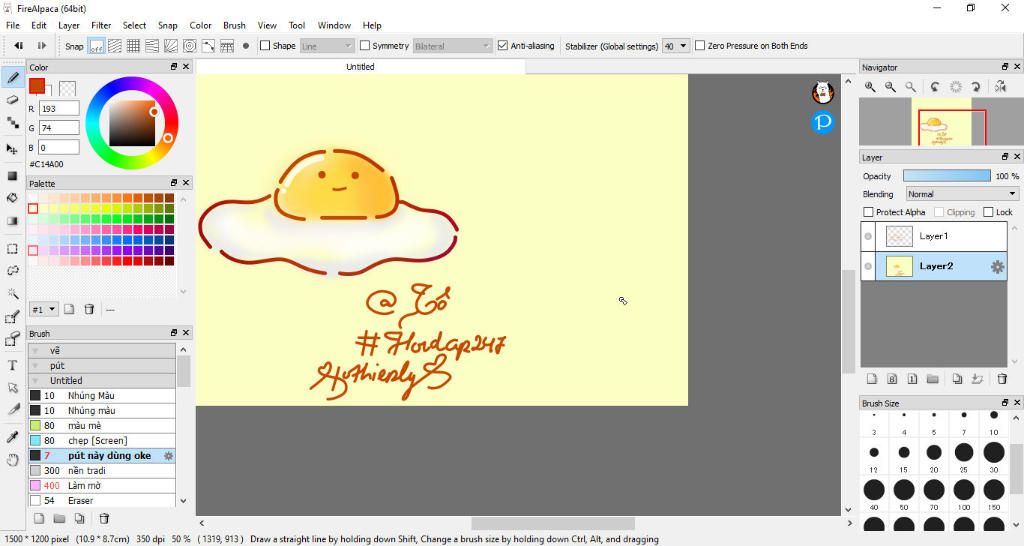Toggle the Shape checkbox

265,46
